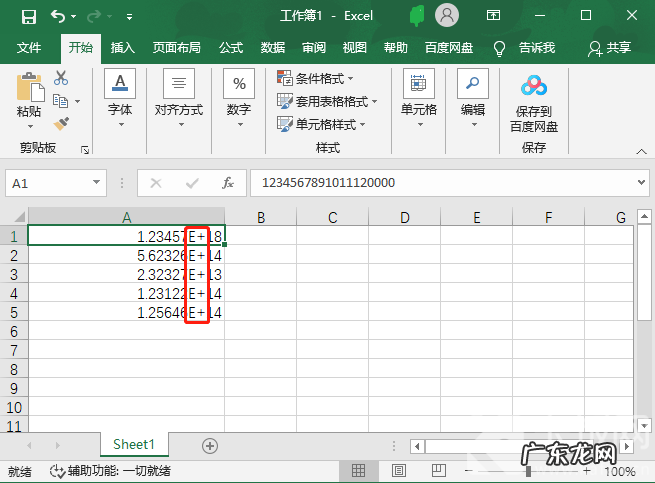Select column A header
The height and width of the screenshot is (483, 655).
point(127,217)
